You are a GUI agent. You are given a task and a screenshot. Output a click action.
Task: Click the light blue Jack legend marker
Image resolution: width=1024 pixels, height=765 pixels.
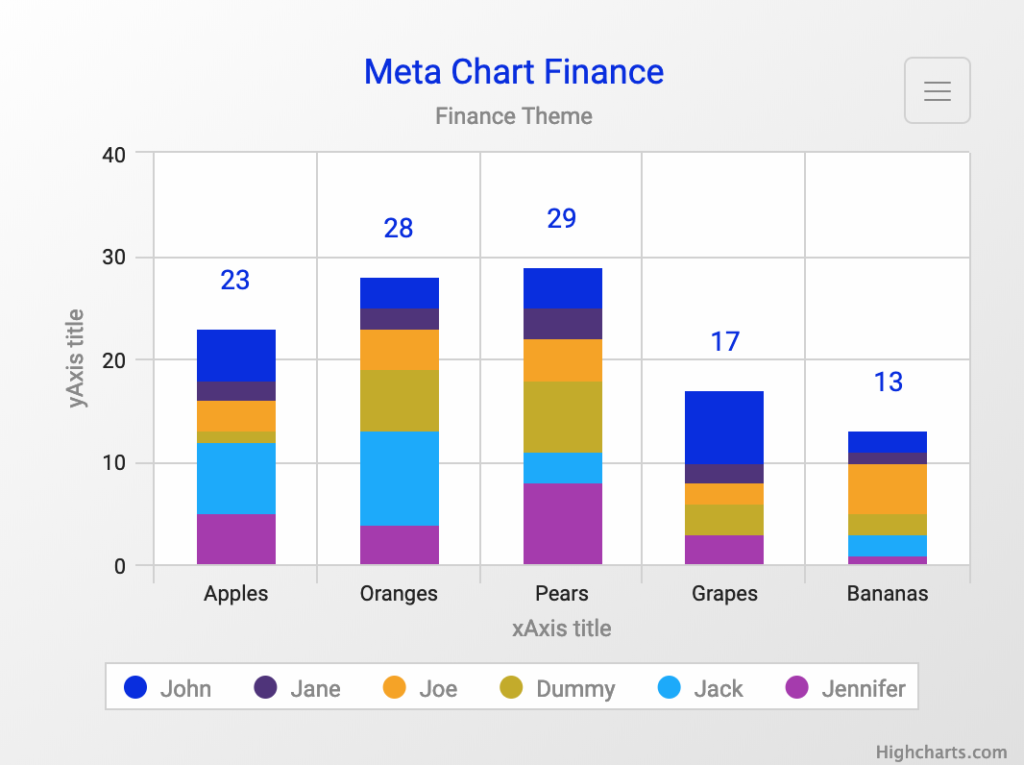[669, 688]
